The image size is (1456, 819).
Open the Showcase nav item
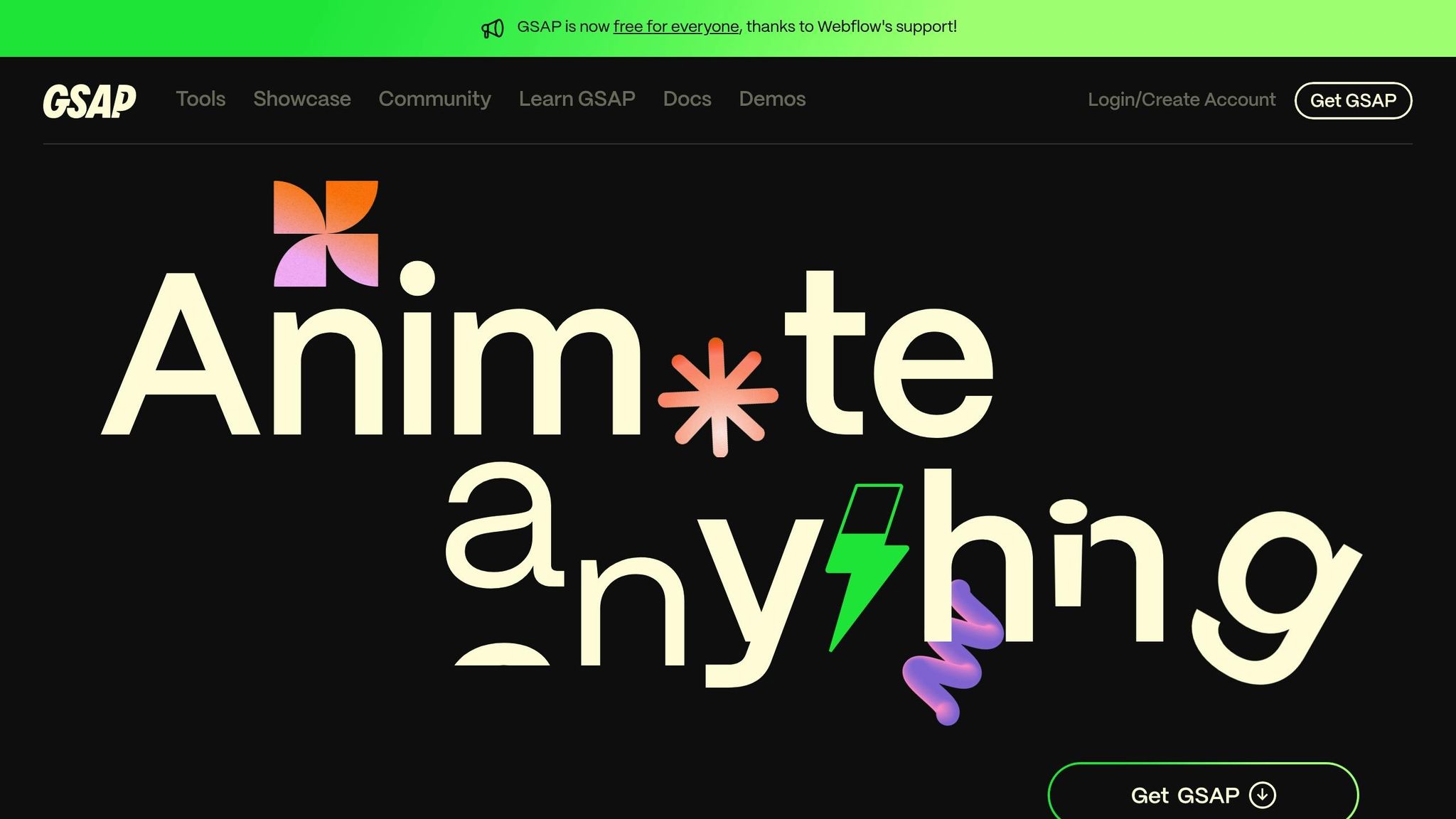302,99
